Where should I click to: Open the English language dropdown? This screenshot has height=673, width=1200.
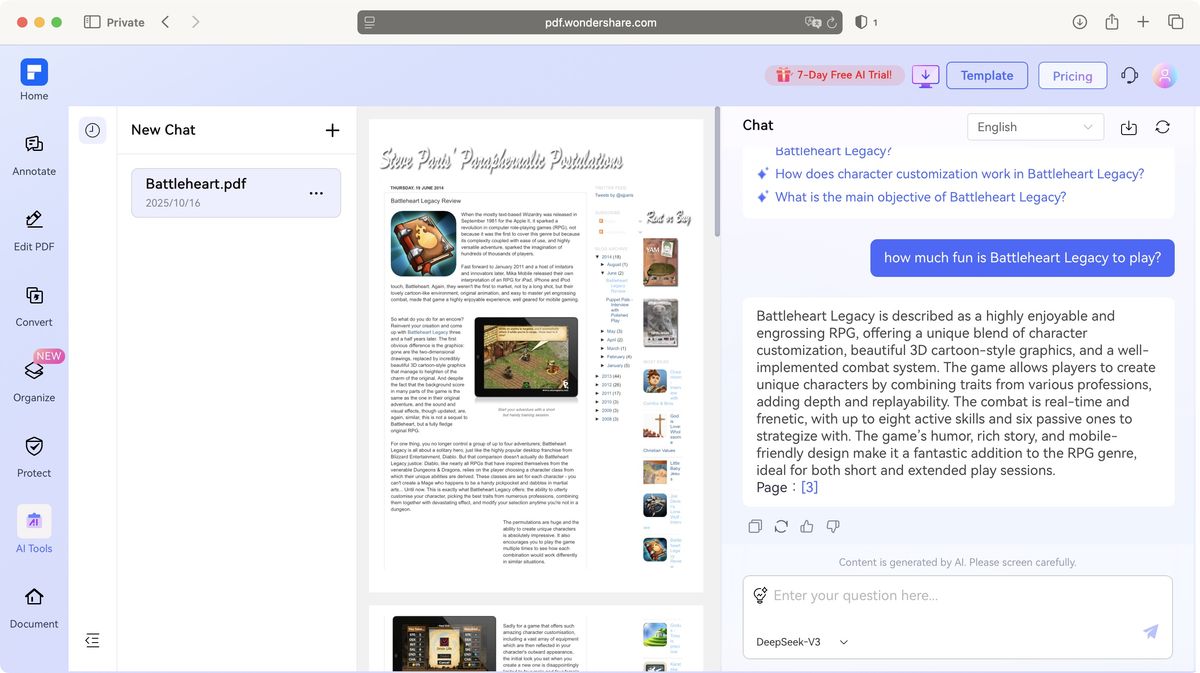pyautogui.click(x=1035, y=126)
